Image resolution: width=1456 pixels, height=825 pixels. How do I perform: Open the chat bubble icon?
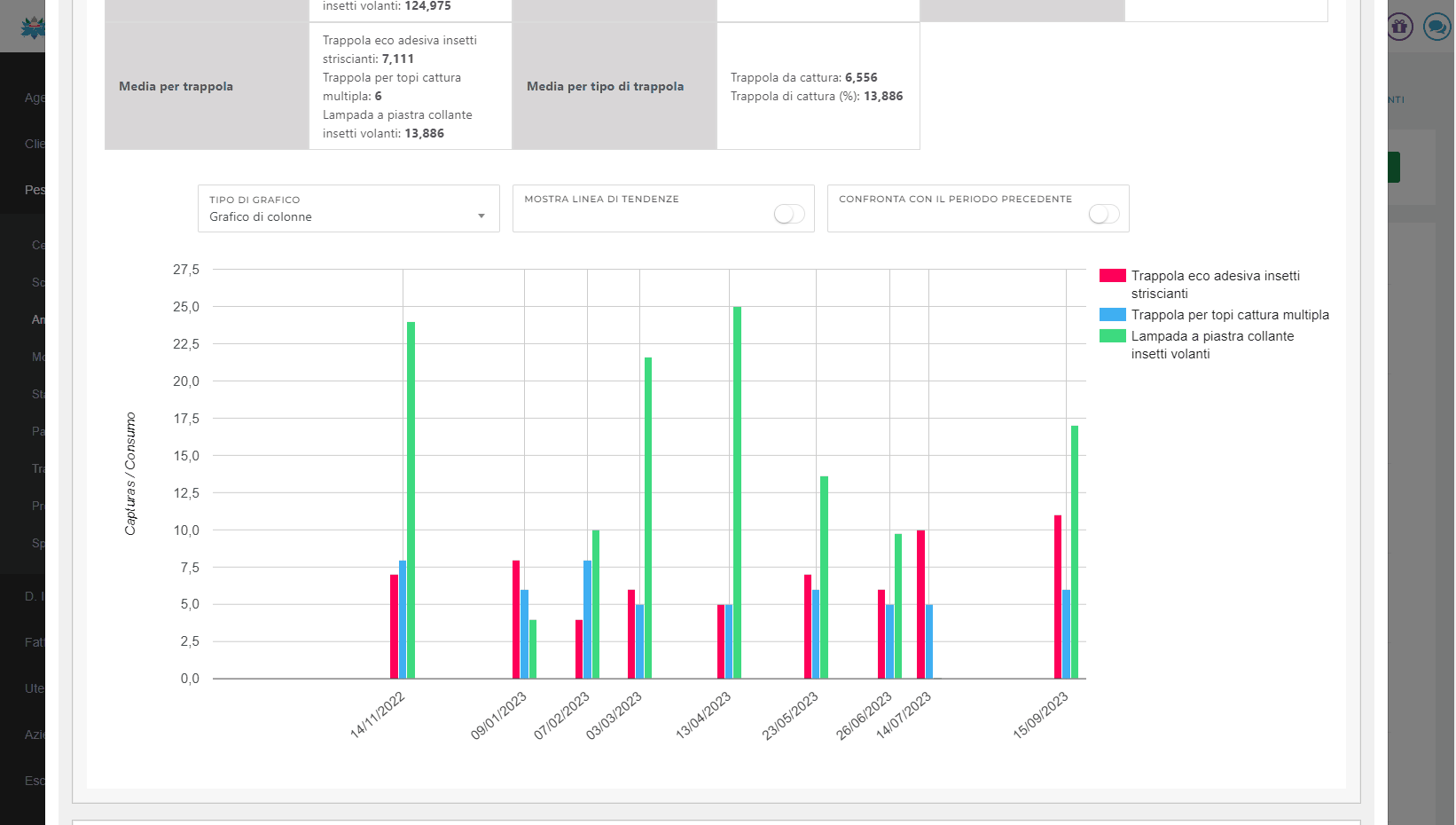[x=1436, y=27]
